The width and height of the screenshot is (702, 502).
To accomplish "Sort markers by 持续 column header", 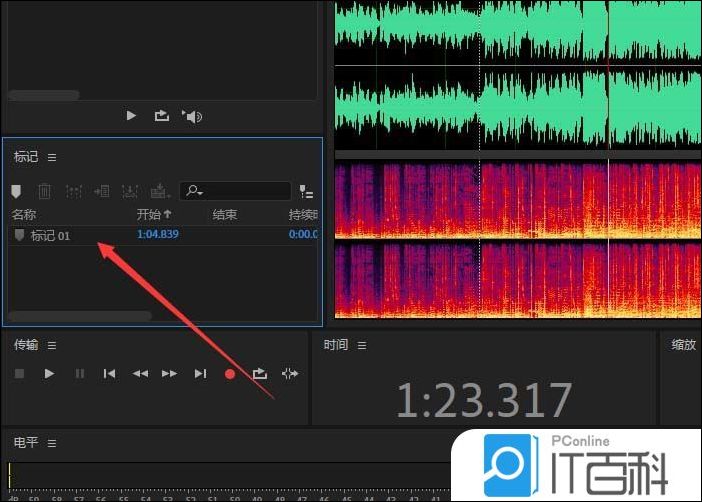I will pyautogui.click(x=303, y=215).
